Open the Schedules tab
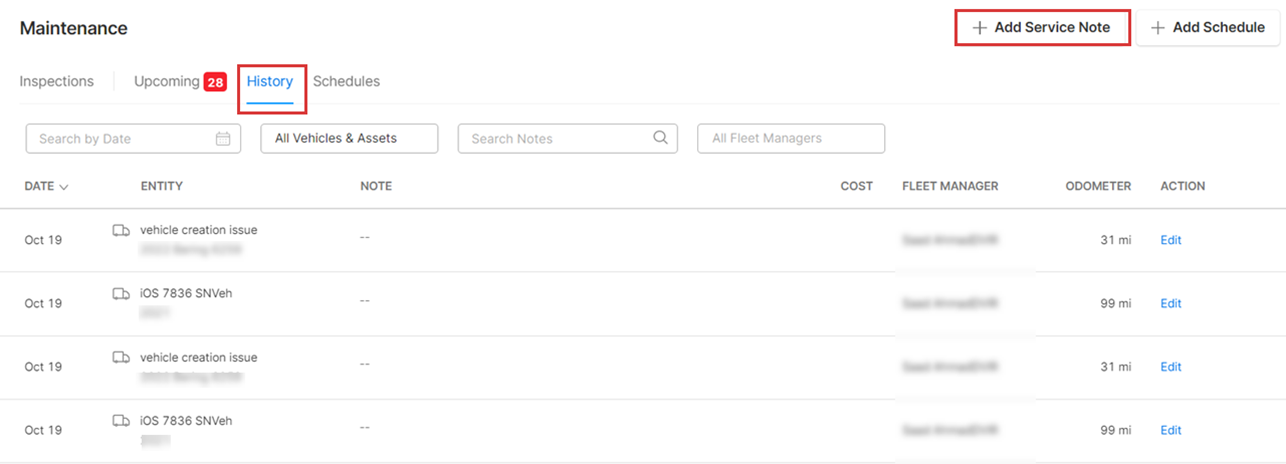1286x464 pixels. pyautogui.click(x=346, y=81)
